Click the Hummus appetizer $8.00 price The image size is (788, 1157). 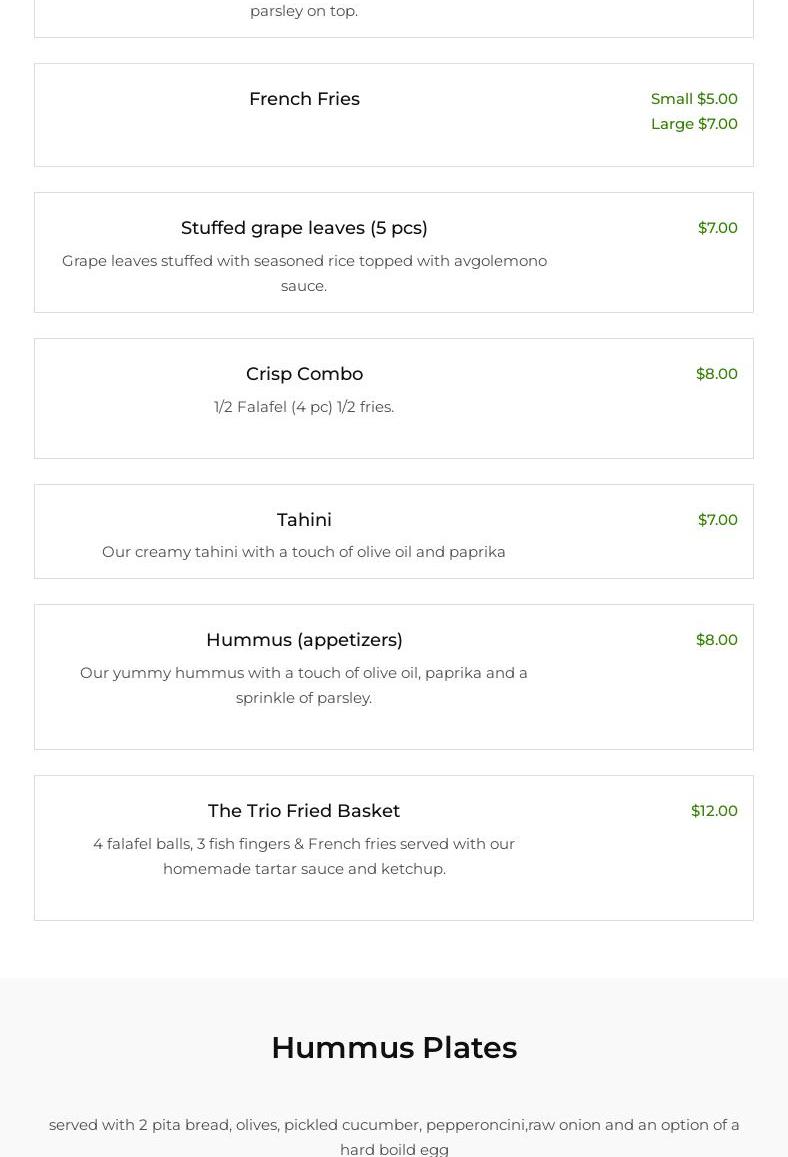(716, 639)
